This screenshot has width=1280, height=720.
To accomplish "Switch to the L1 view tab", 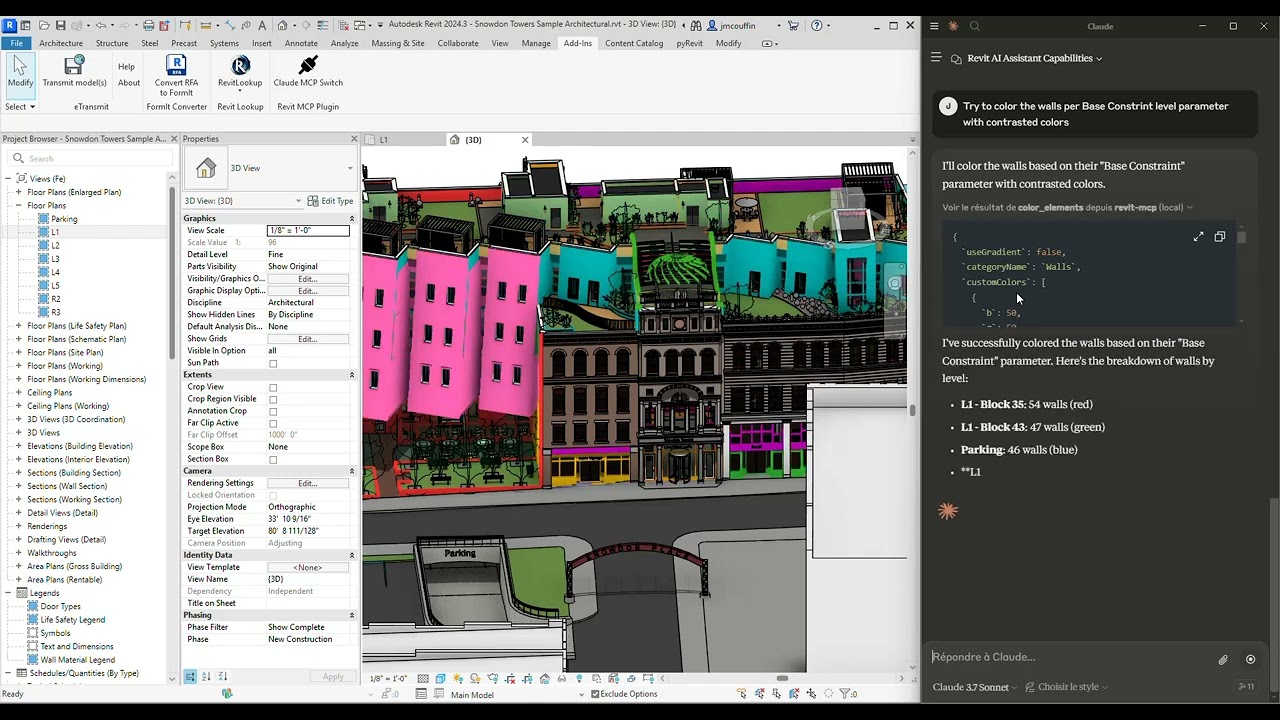I will pos(384,140).
